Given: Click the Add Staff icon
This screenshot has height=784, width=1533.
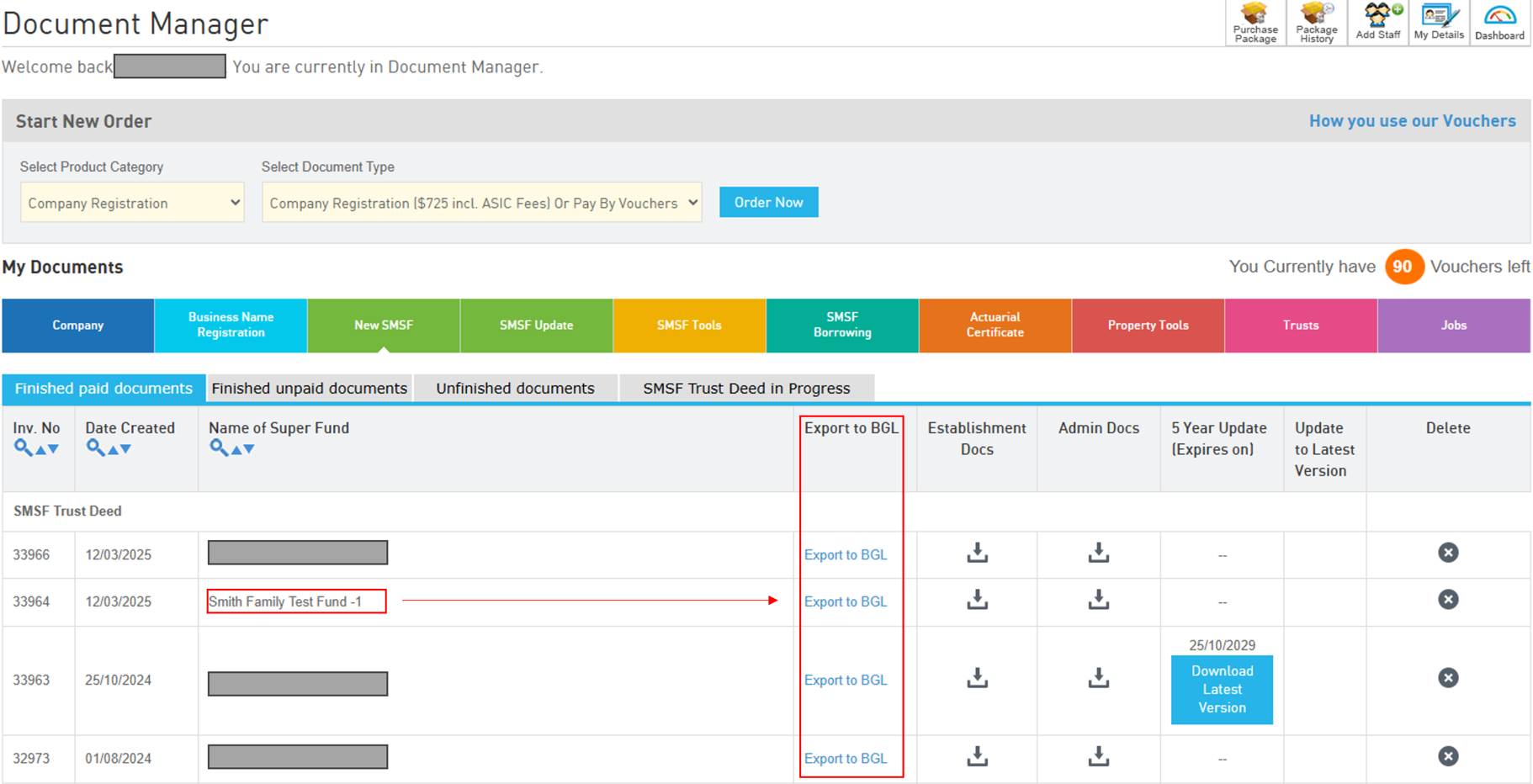Looking at the screenshot, I should [1377, 23].
